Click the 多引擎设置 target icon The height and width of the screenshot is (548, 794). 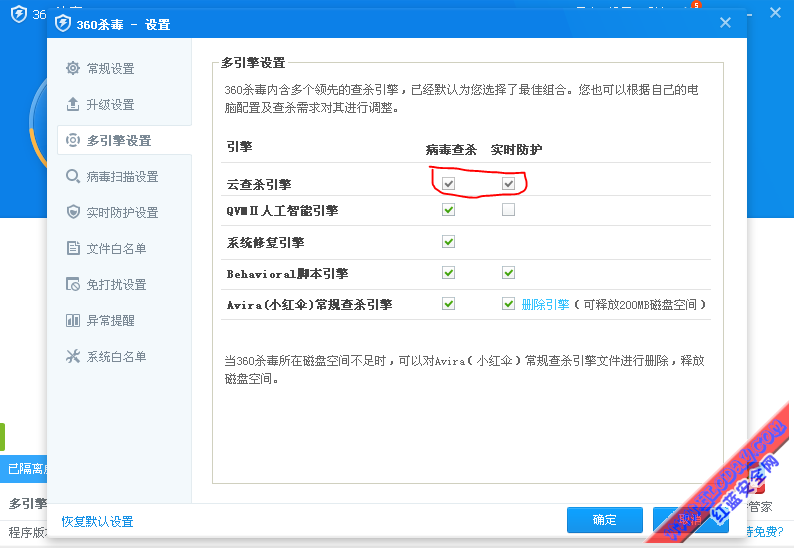pyautogui.click(x=73, y=140)
